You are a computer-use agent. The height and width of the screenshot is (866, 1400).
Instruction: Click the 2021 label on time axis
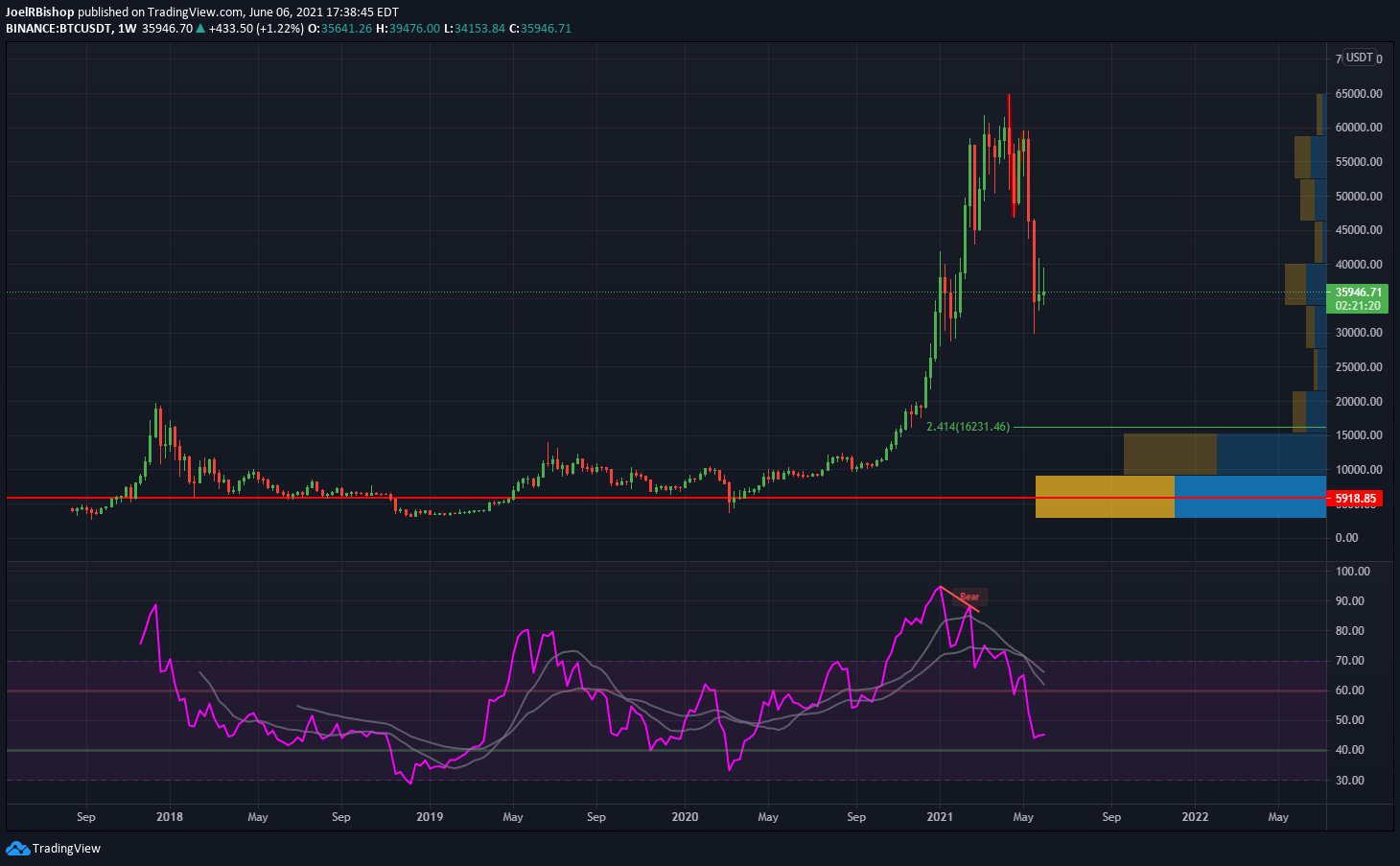(x=940, y=817)
